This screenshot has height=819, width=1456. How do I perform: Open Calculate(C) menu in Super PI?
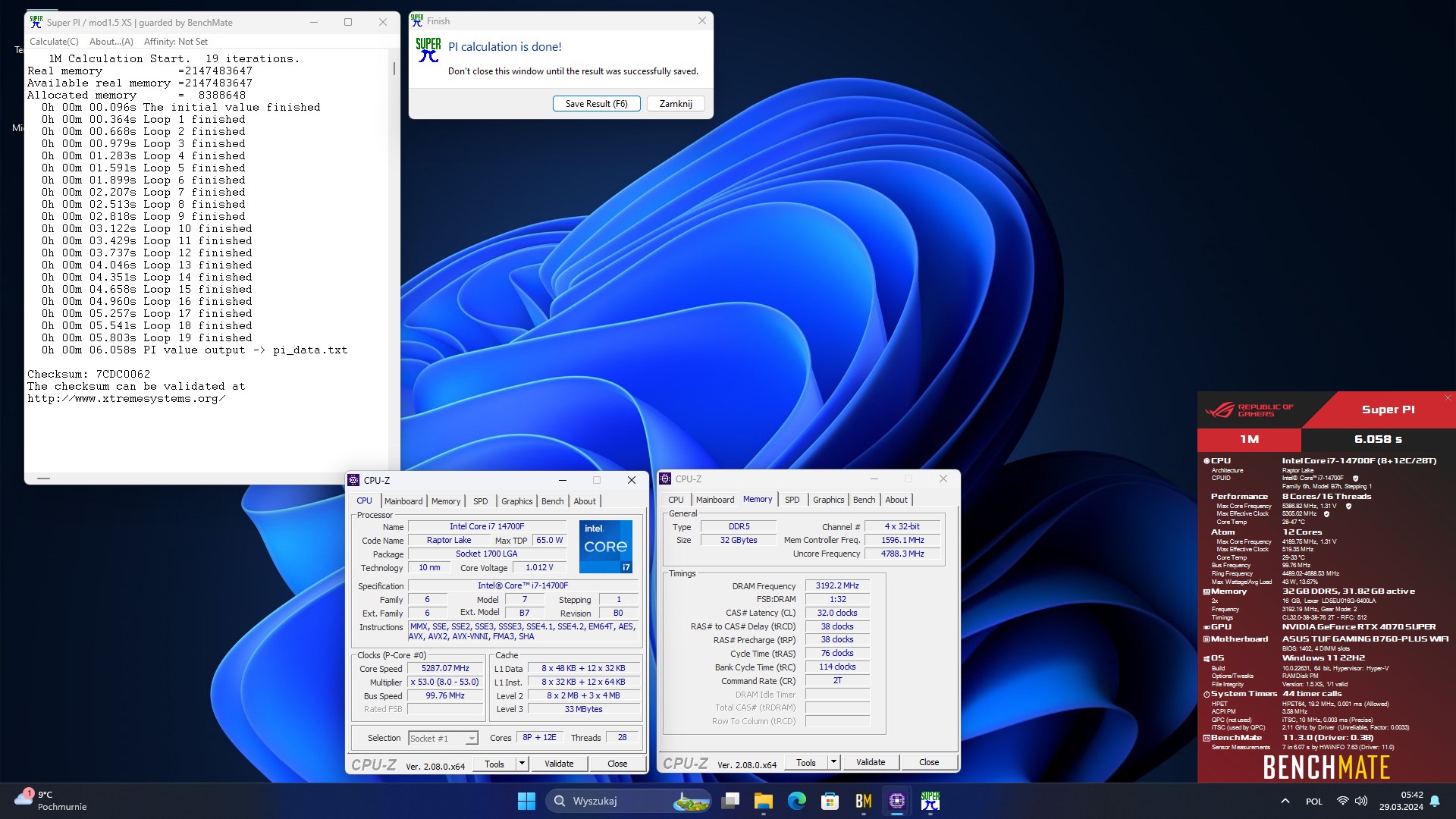click(x=54, y=42)
